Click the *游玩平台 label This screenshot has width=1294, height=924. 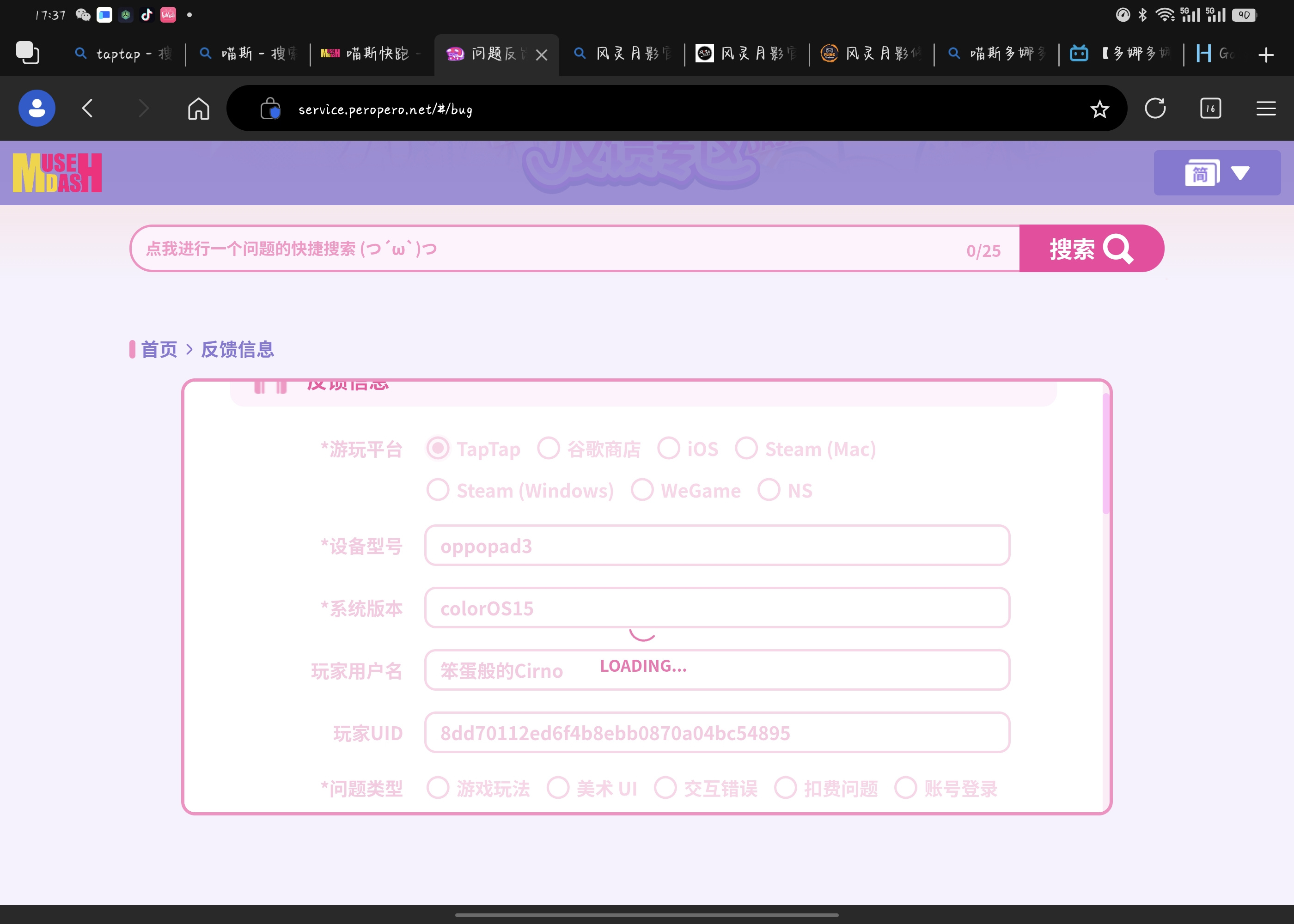click(362, 450)
